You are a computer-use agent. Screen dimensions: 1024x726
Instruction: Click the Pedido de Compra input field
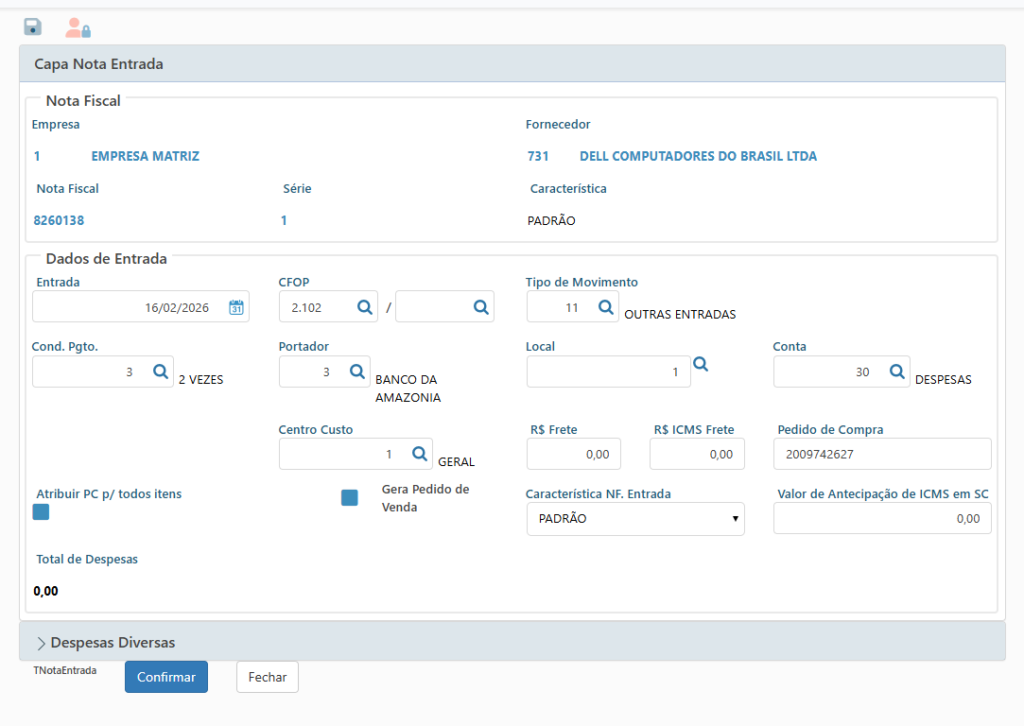click(882, 454)
